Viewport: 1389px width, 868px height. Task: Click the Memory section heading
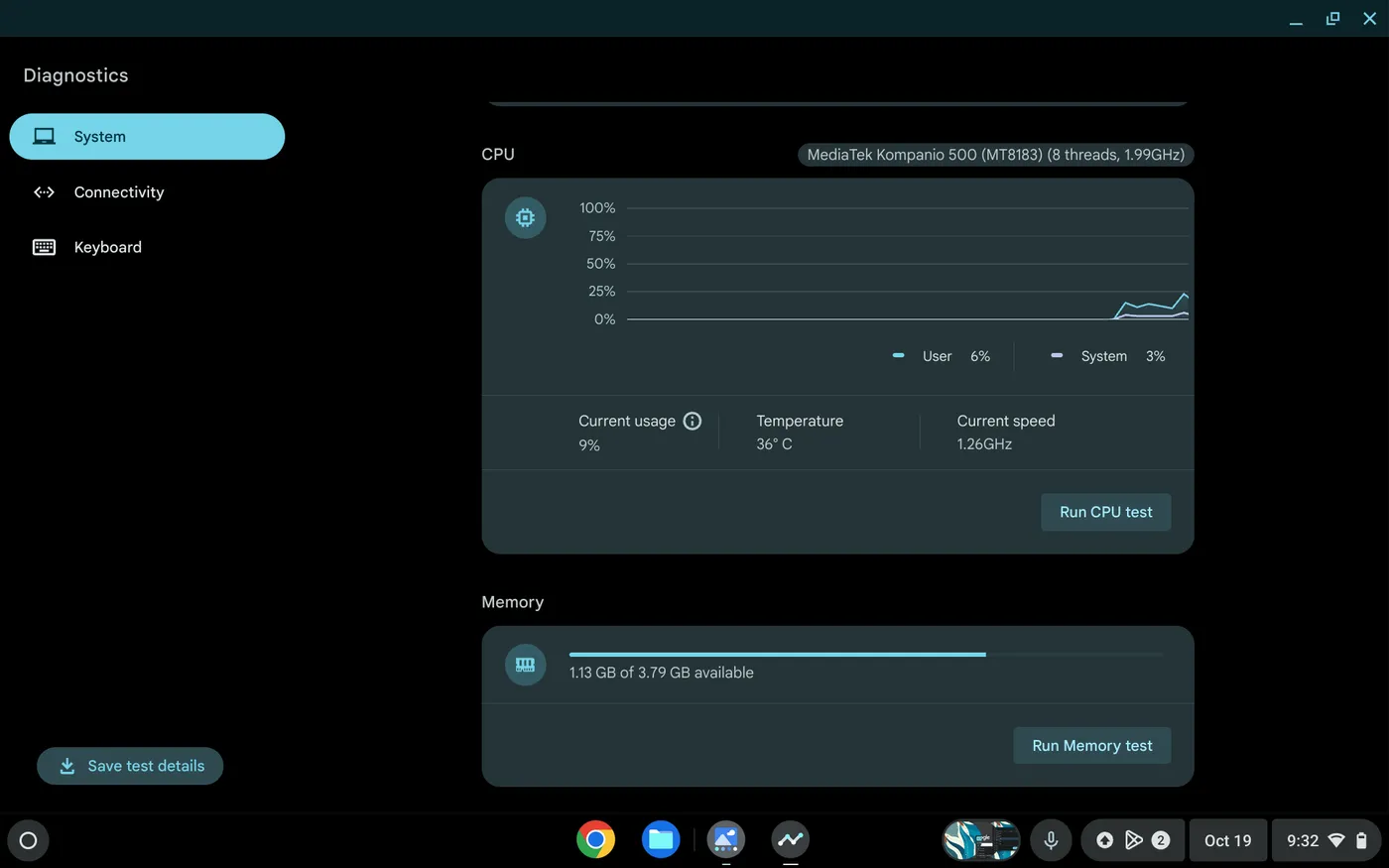(x=512, y=602)
